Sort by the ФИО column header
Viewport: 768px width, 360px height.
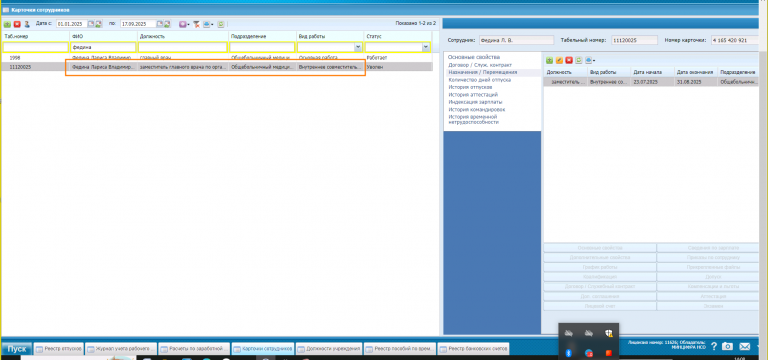coord(103,36)
